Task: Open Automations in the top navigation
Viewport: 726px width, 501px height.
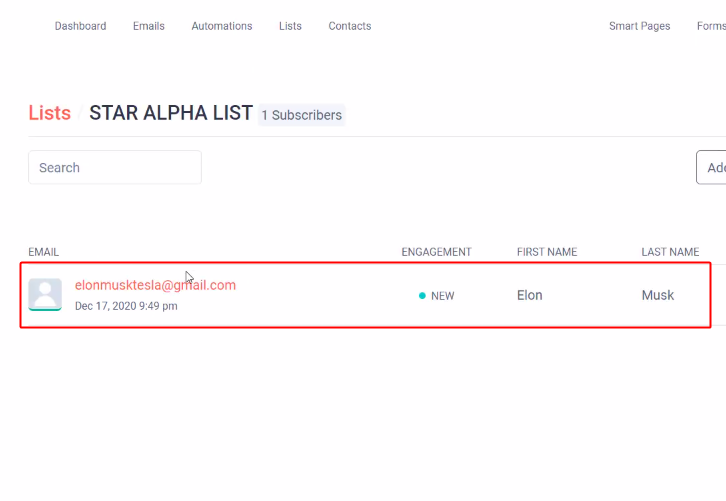Action: coord(222,26)
